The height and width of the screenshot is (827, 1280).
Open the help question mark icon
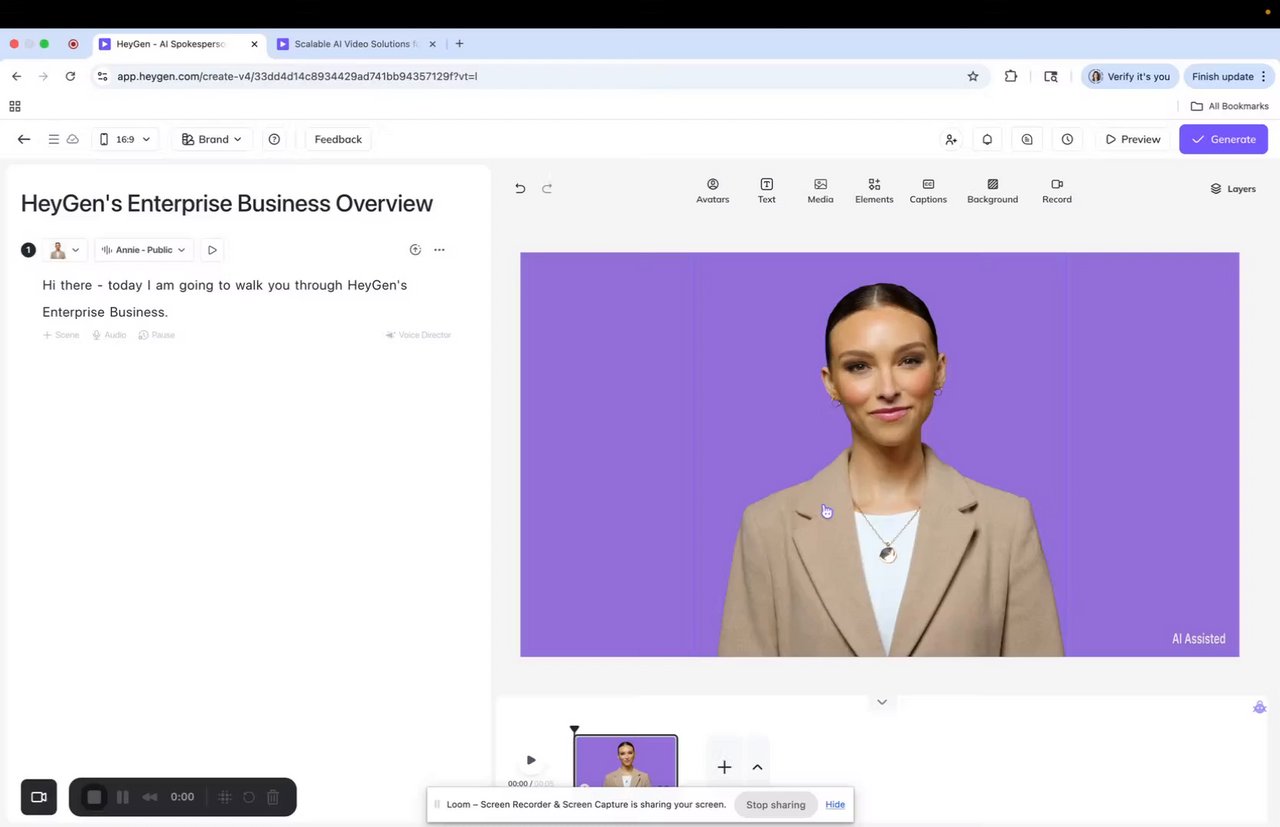274,139
